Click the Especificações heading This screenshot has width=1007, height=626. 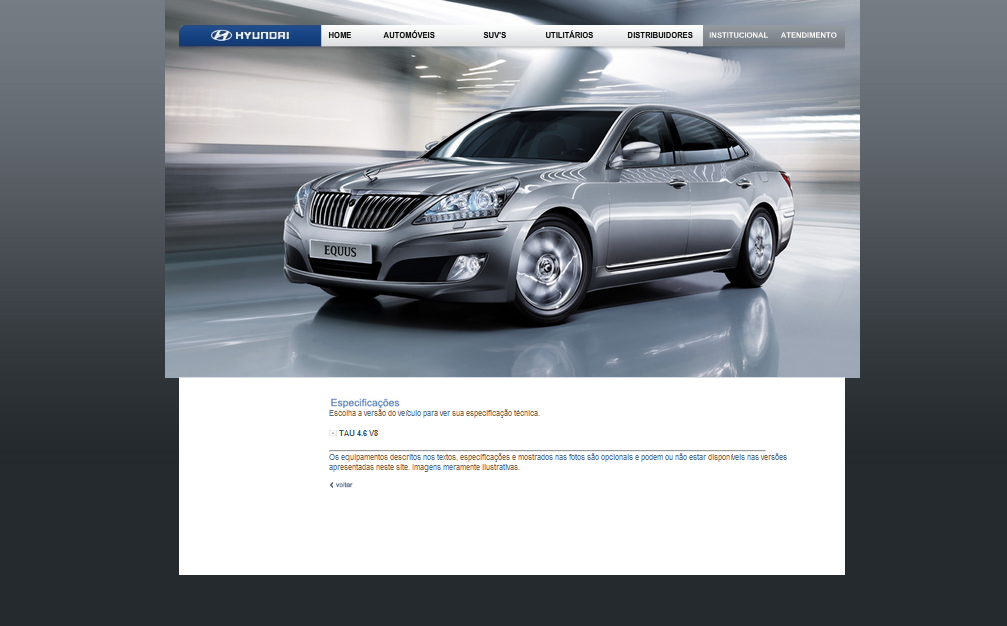(x=365, y=403)
